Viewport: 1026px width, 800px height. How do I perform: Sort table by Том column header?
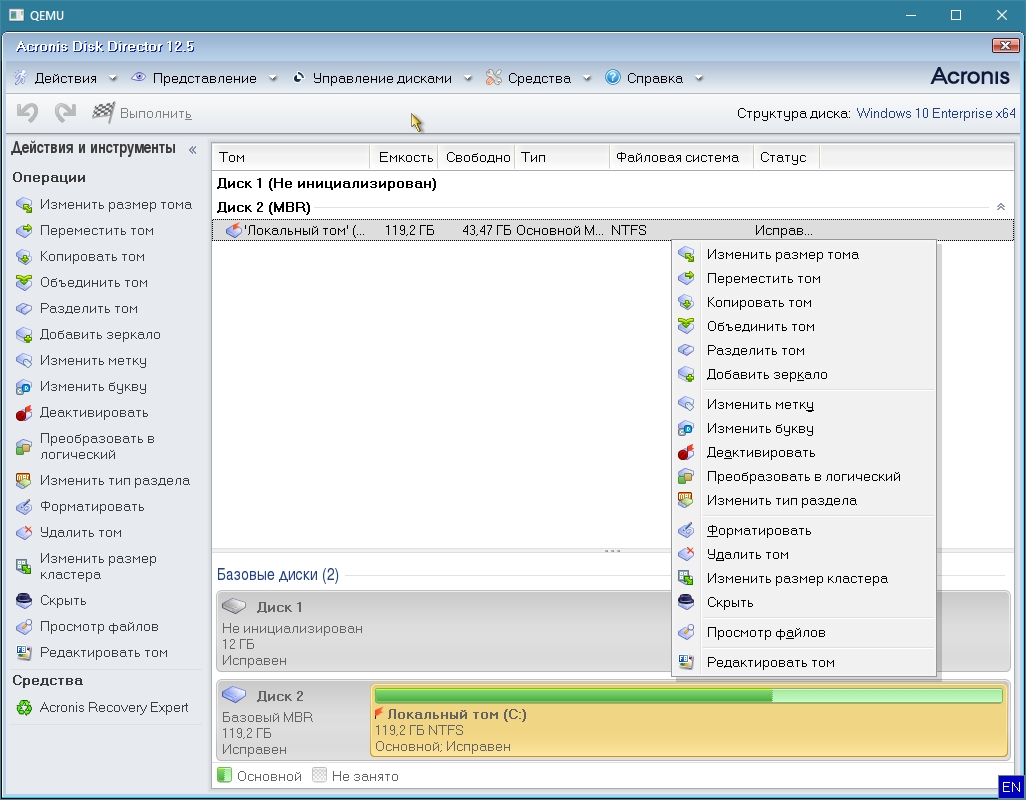click(291, 157)
